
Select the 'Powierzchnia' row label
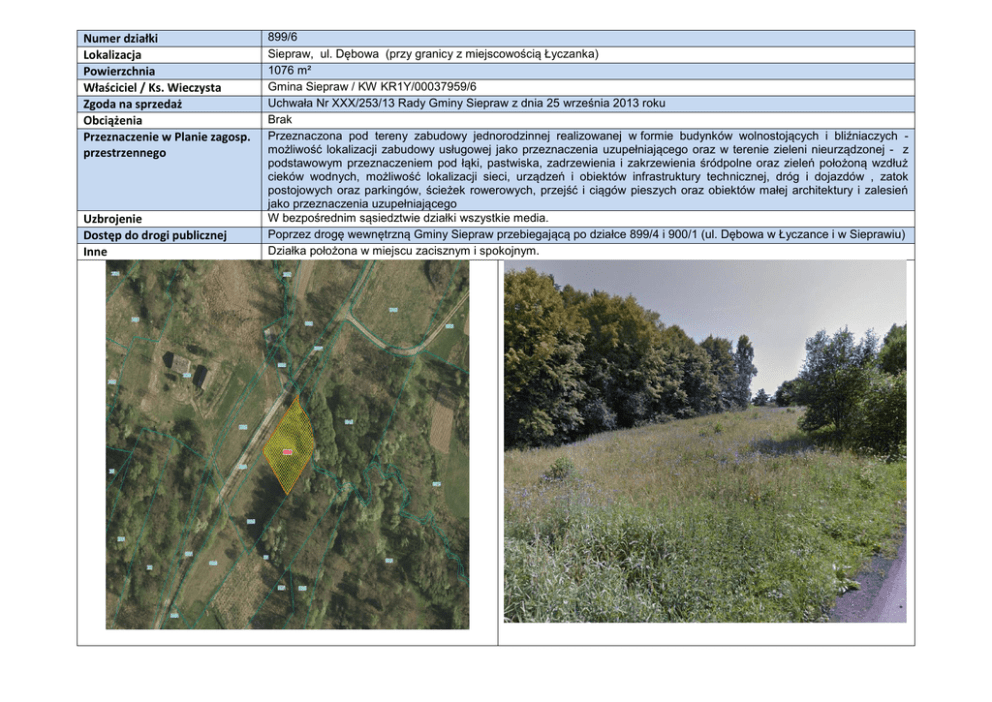pyautogui.click(x=121, y=71)
